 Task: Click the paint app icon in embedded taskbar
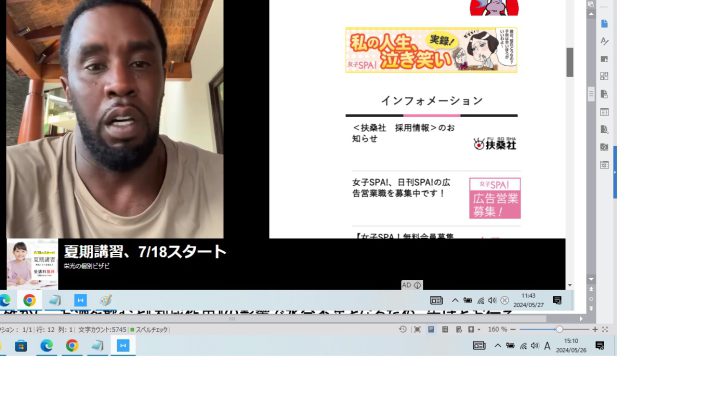106,300
